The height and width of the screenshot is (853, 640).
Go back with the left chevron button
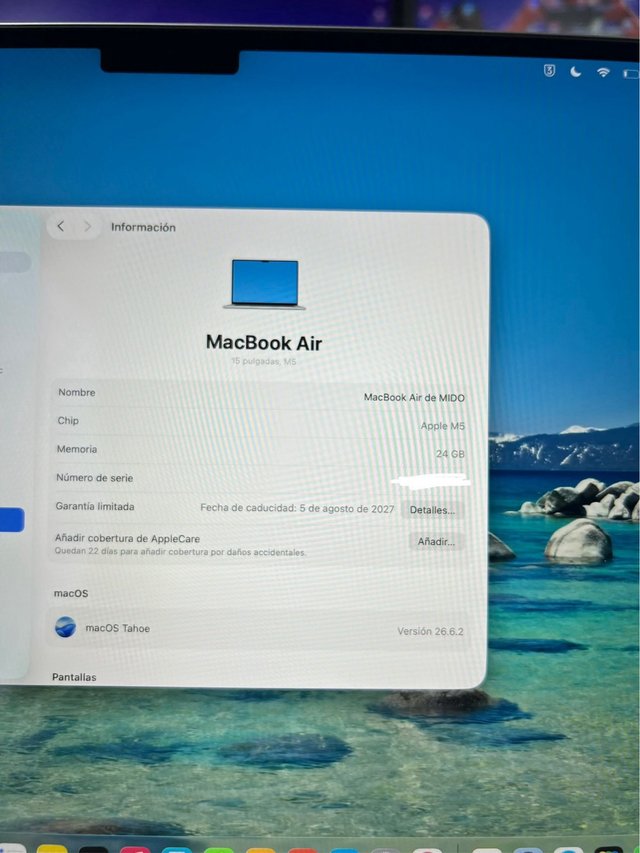(x=61, y=226)
